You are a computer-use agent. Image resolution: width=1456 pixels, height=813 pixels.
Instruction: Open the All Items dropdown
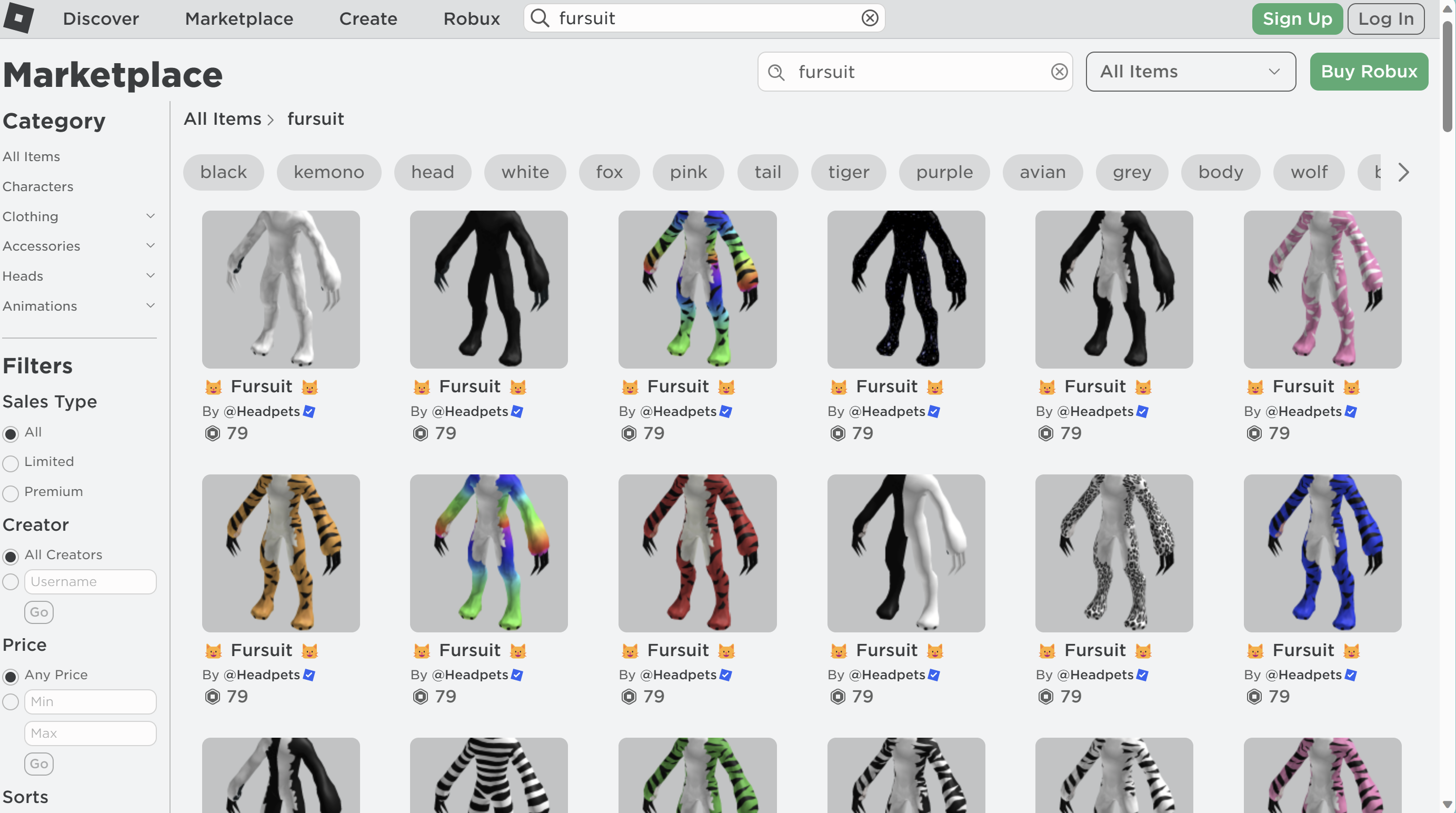pos(1190,72)
